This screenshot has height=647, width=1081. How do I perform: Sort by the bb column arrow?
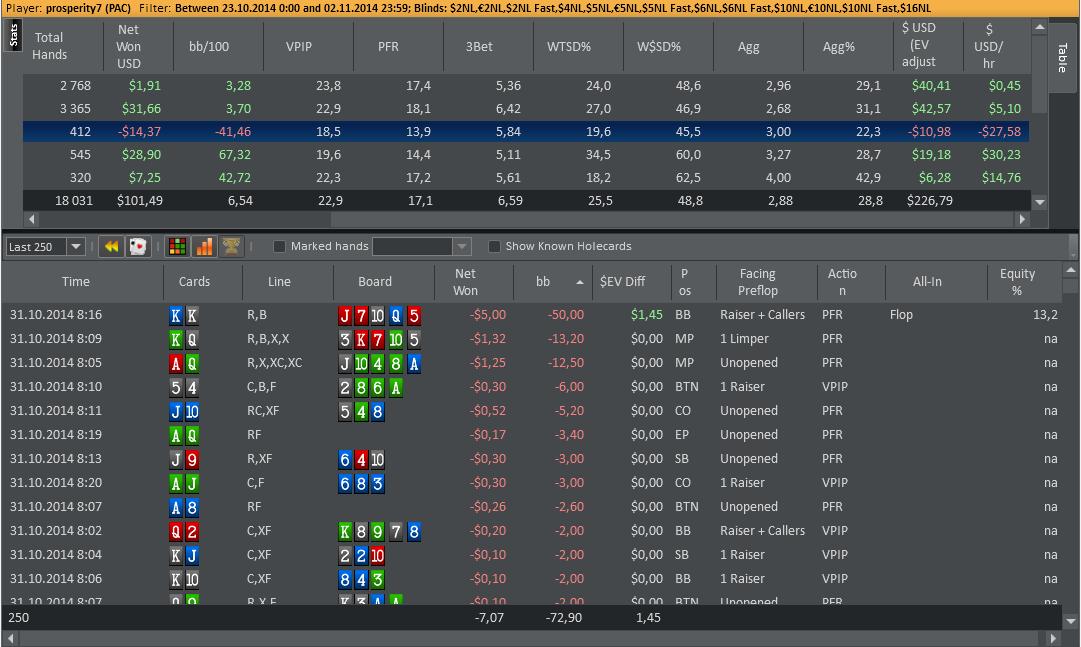pos(580,282)
